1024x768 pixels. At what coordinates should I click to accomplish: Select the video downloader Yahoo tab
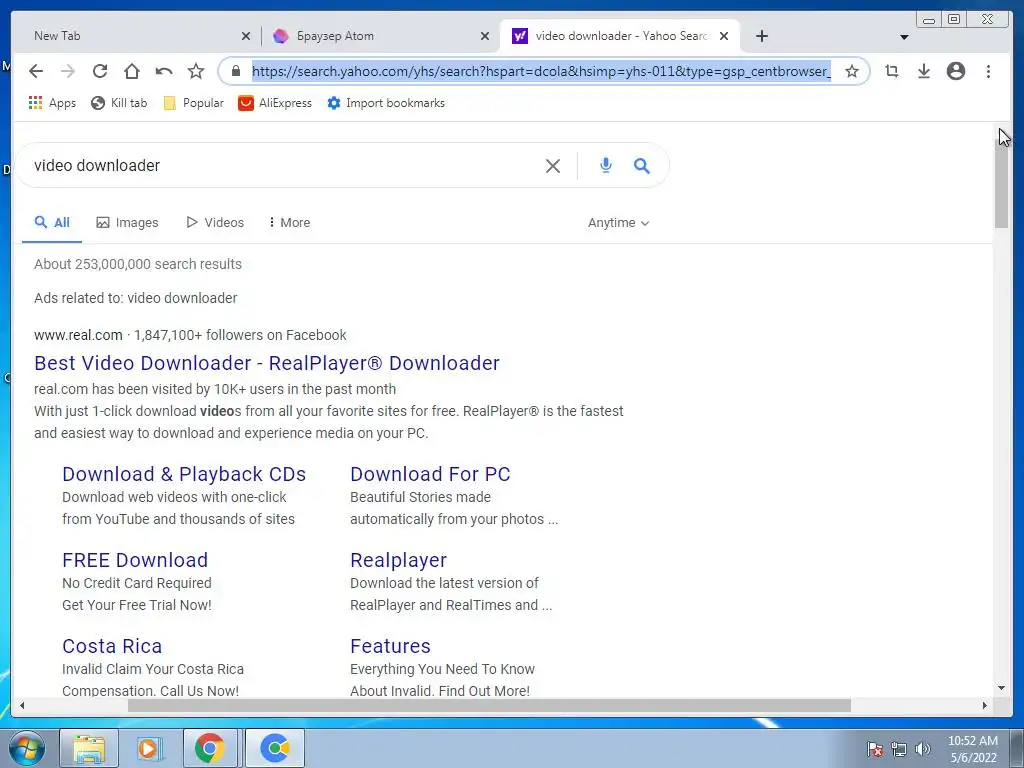619,36
